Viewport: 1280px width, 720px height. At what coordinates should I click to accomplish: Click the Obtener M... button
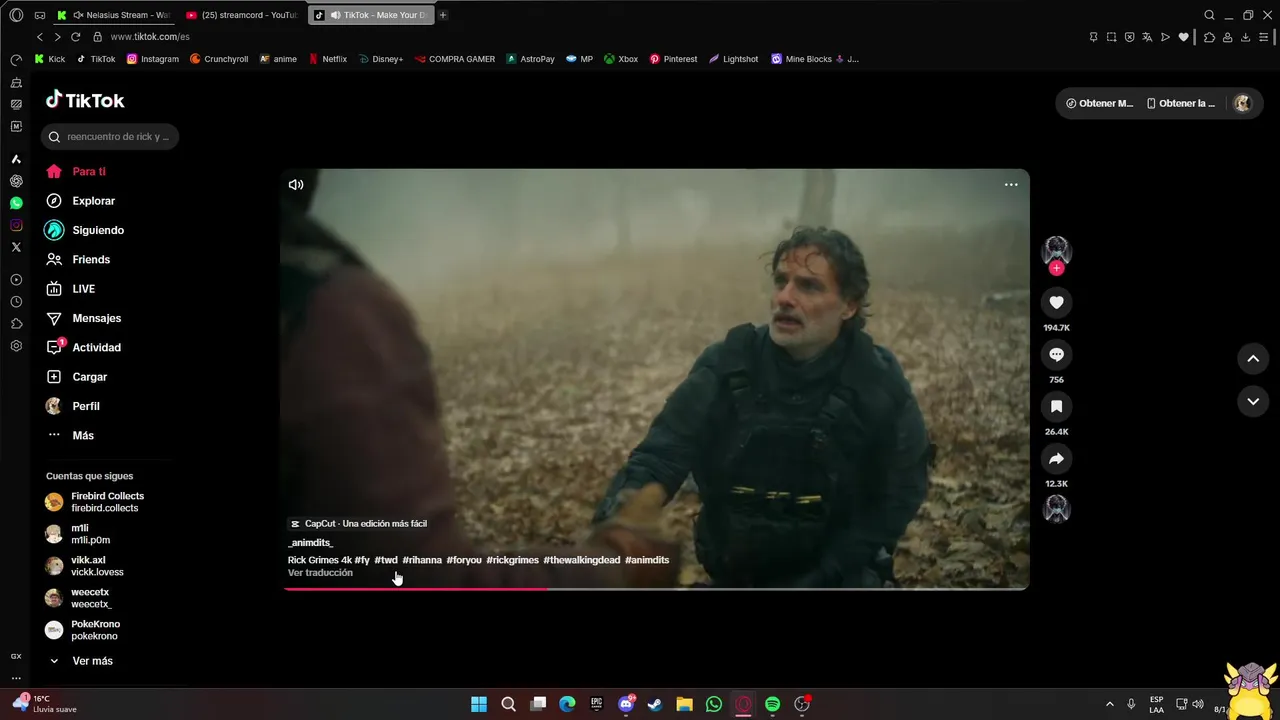[1099, 103]
